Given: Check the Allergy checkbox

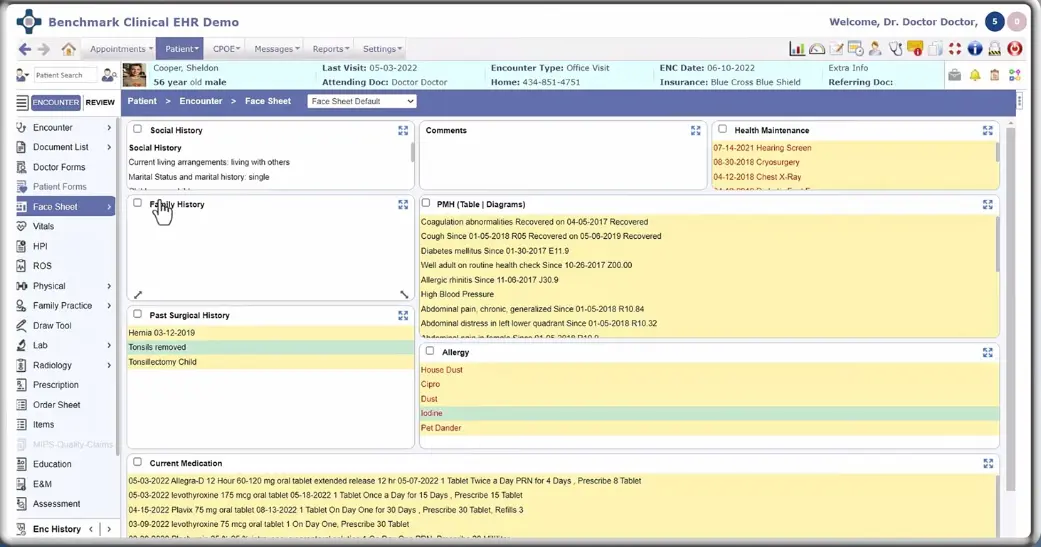Looking at the screenshot, I should pos(430,351).
